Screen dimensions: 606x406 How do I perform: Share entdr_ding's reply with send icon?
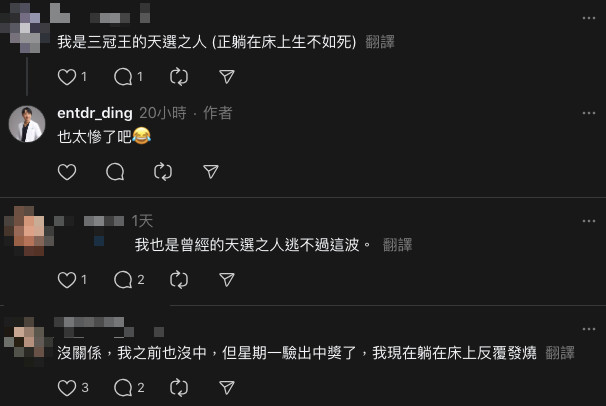tap(211, 172)
